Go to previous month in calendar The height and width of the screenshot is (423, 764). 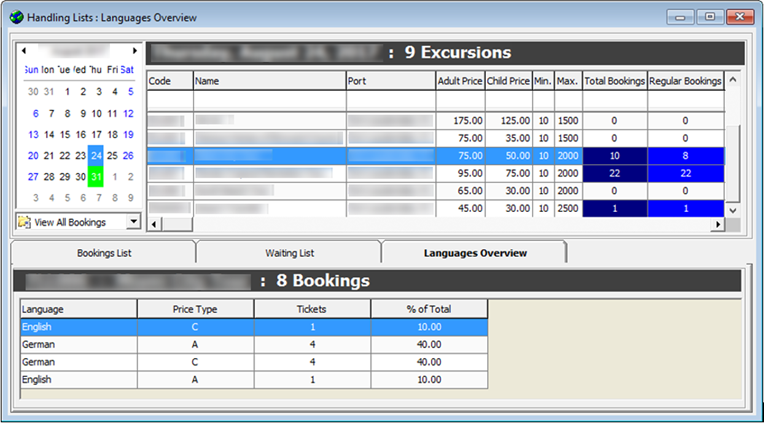click(x=23, y=51)
